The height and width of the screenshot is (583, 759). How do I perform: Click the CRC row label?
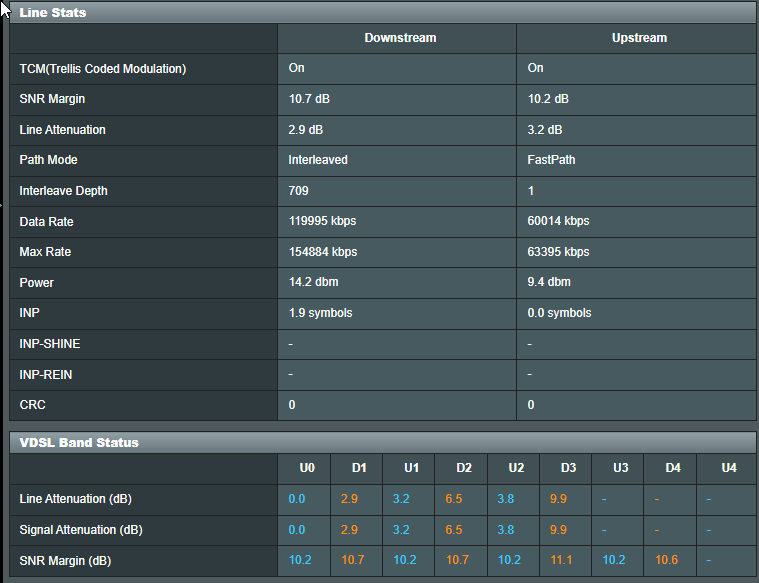pyautogui.click(x=32, y=405)
